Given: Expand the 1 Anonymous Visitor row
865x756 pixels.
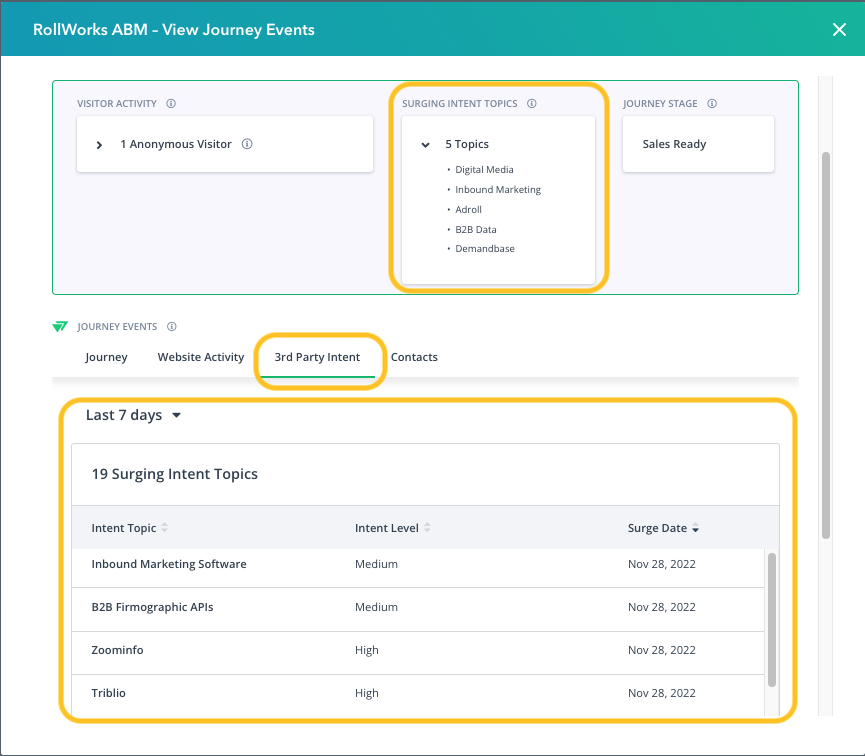Looking at the screenshot, I should 99,145.
